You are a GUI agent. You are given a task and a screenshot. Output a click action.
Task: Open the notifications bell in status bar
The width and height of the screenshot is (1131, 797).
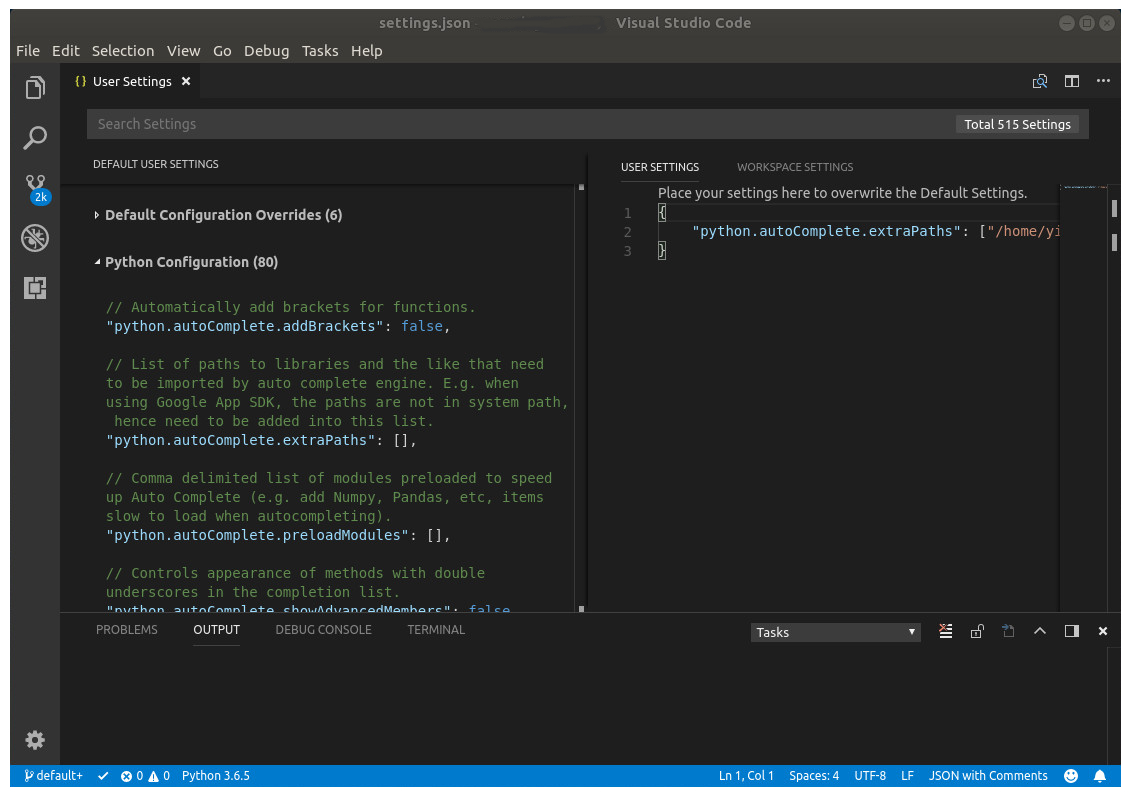tap(1100, 776)
